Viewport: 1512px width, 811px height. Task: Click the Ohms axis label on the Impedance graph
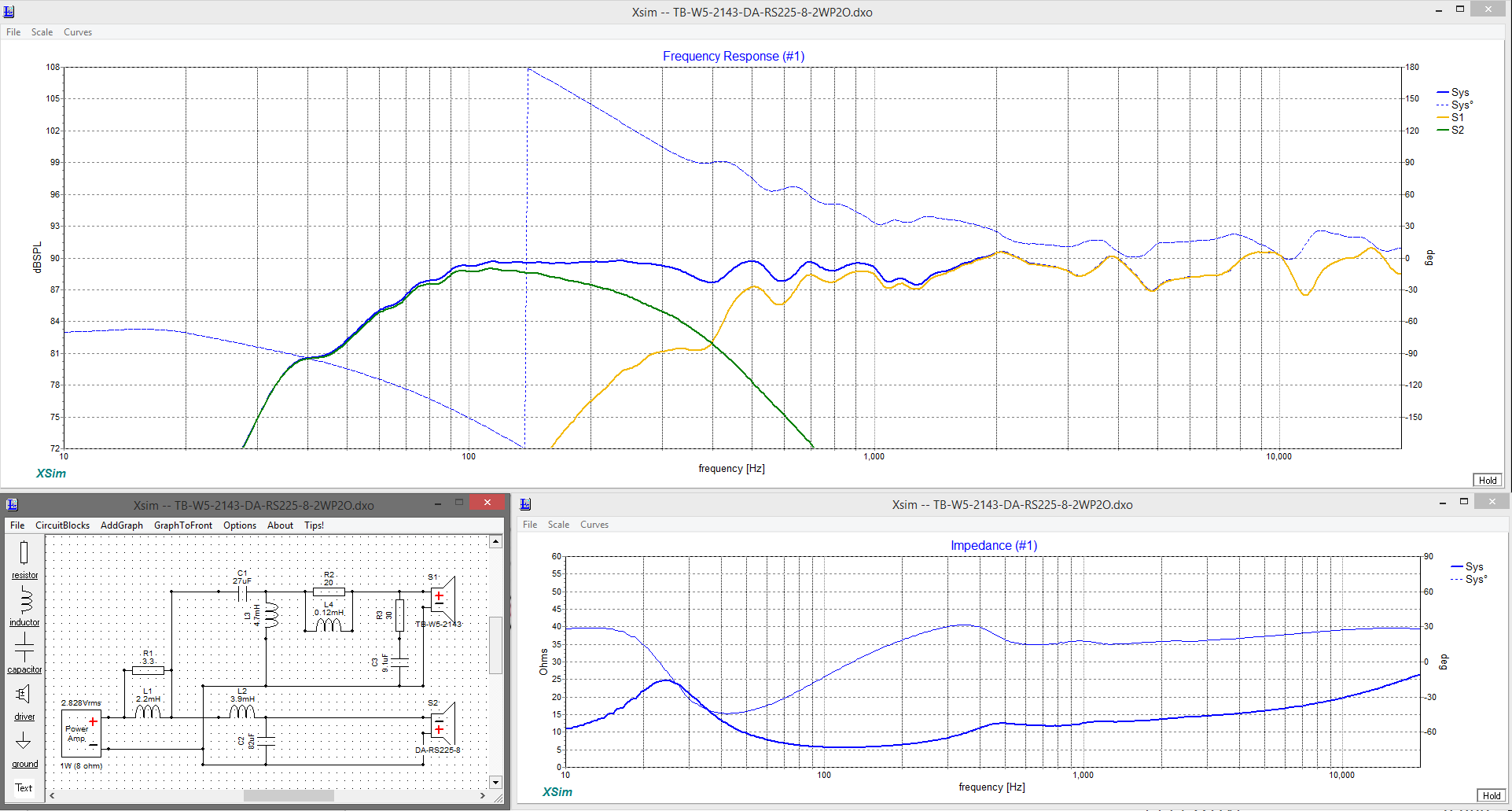pos(543,662)
